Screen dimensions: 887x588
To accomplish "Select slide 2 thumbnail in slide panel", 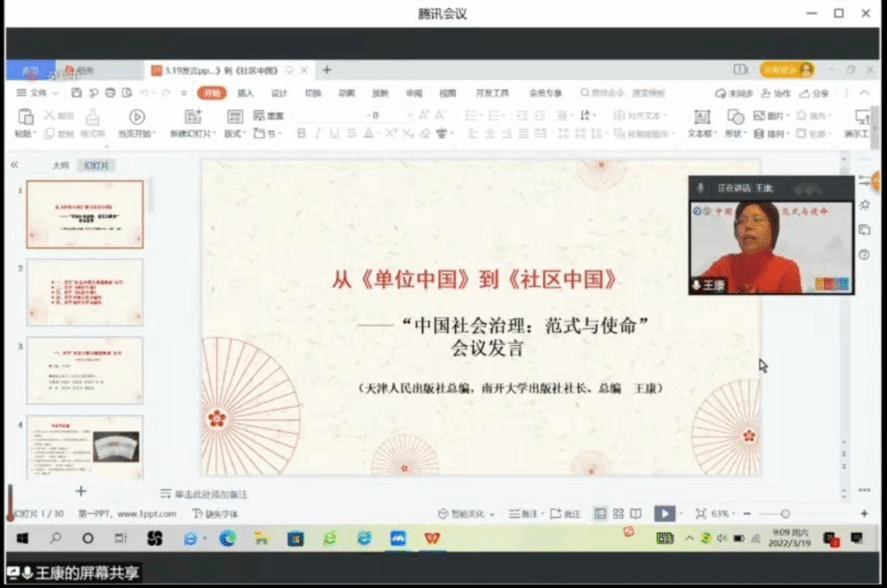I will pos(85,292).
